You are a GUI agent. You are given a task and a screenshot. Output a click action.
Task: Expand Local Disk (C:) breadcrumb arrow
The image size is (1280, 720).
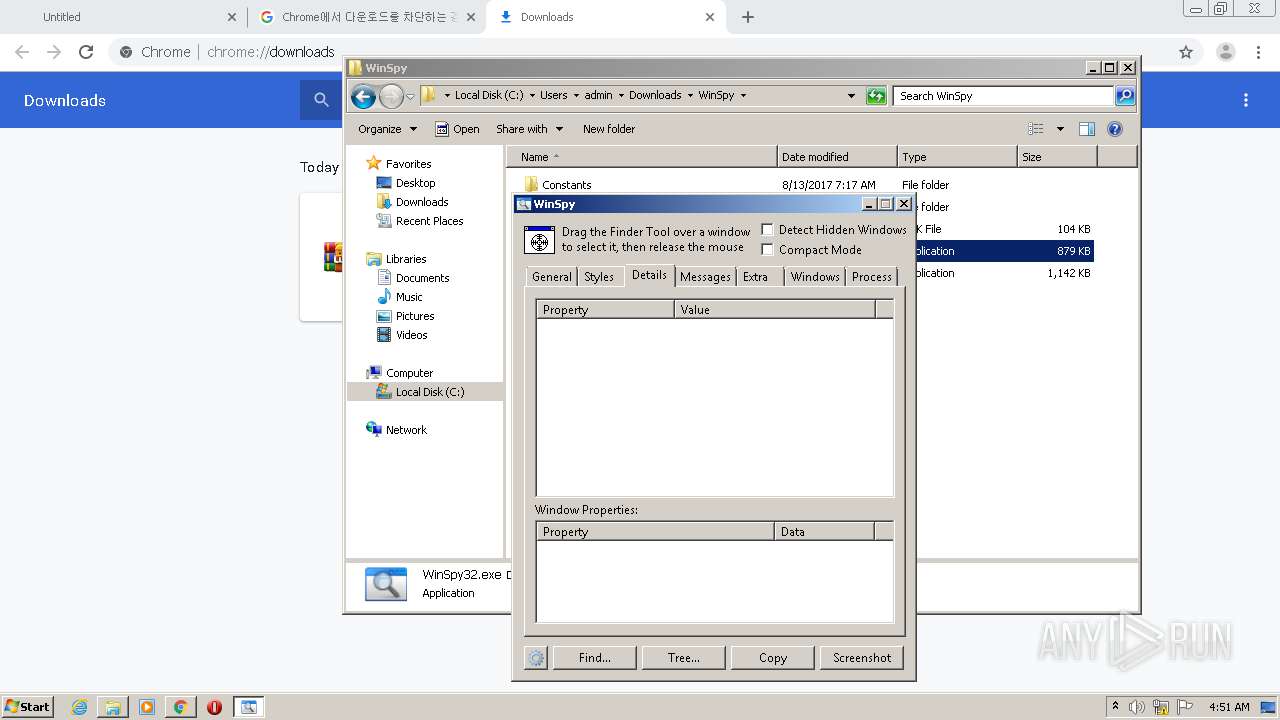pyautogui.click(x=532, y=96)
